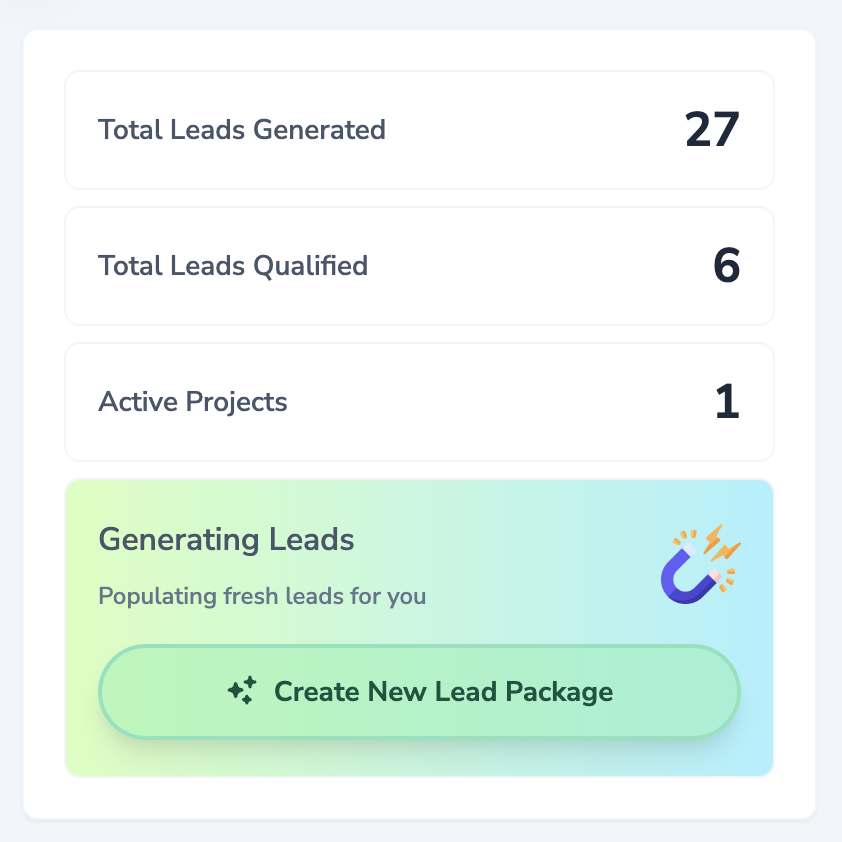Click the Total Leads Generated label
Image resolution: width=842 pixels, height=842 pixels.
[242, 130]
